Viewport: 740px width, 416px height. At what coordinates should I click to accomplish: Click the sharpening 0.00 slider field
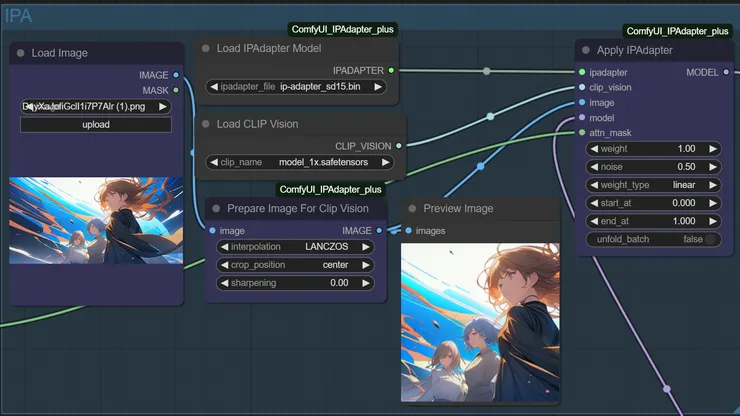pos(295,283)
